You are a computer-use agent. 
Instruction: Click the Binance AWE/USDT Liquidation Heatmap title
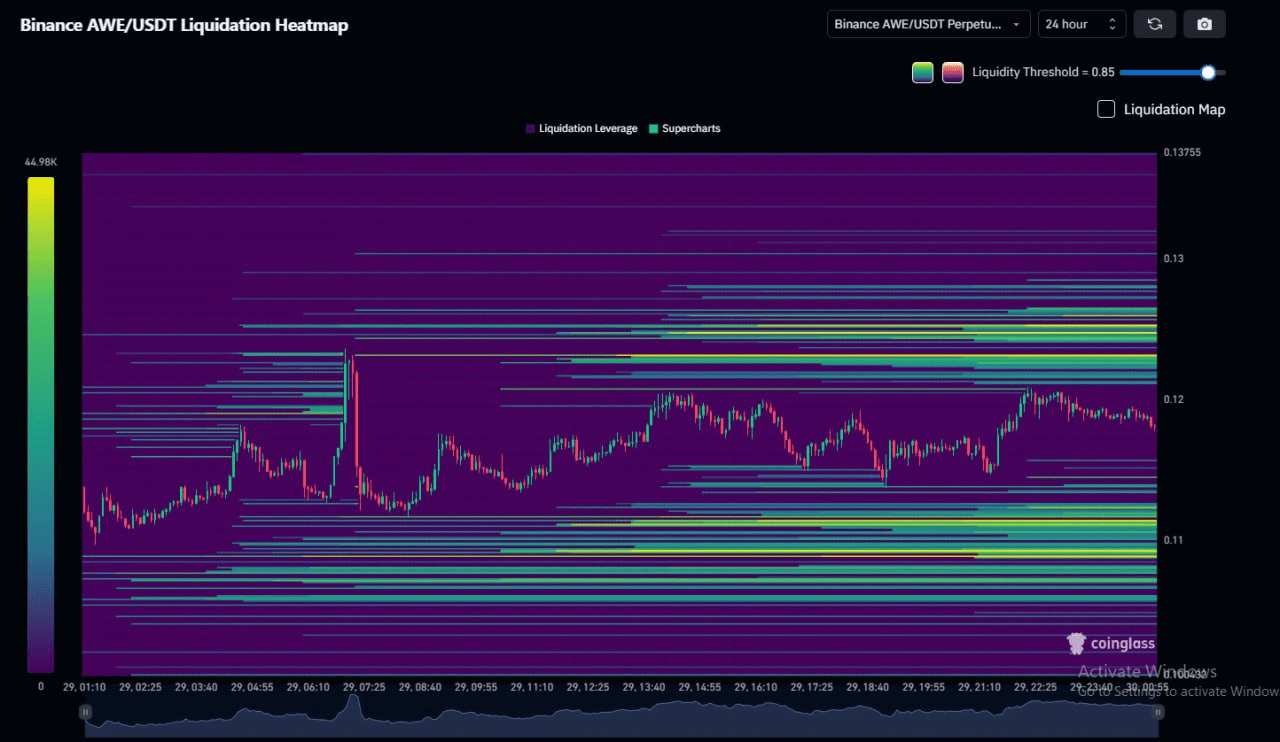184,25
